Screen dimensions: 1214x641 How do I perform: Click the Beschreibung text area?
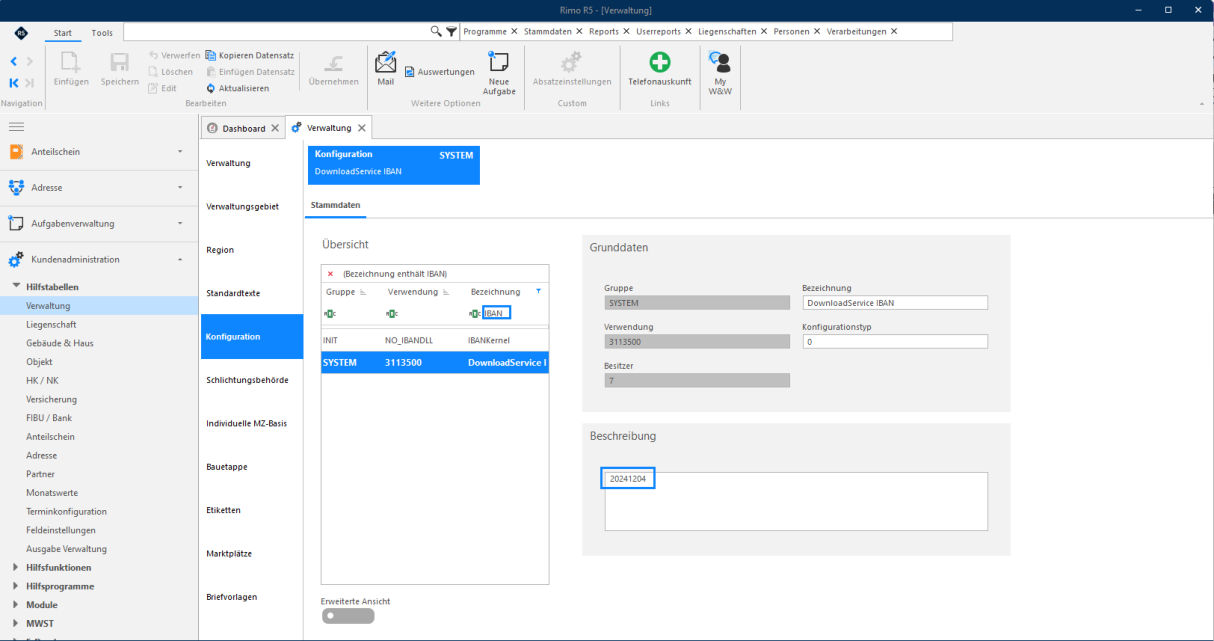point(796,501)
